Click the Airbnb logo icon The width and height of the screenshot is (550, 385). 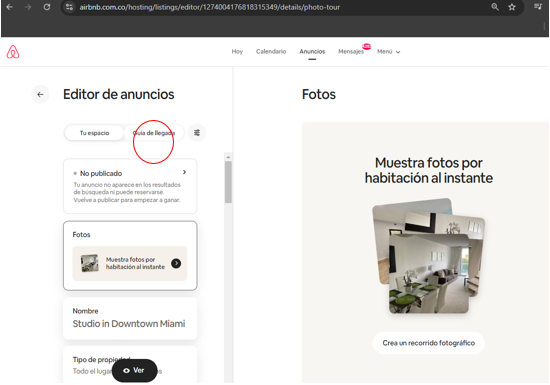[x=13, y=52]
